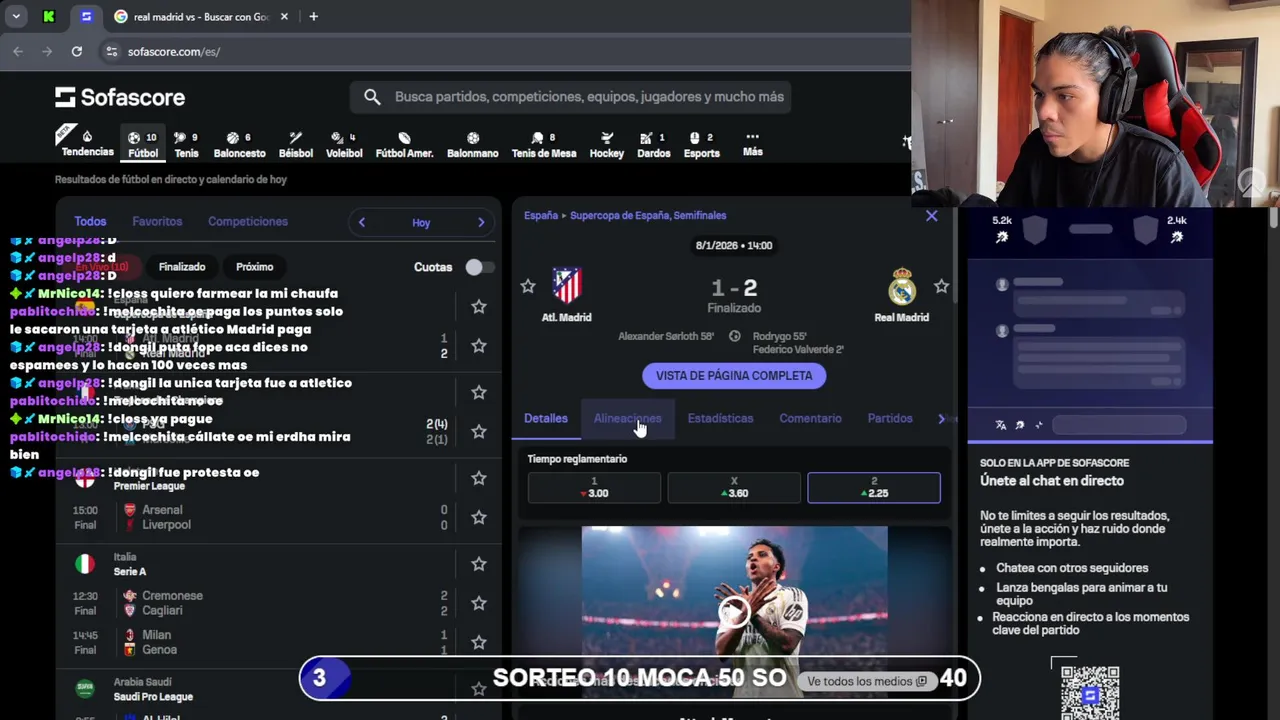Open the Alineaciones tab
The width and height of the screenshot is (1280, 720).
tap(627, 418)
